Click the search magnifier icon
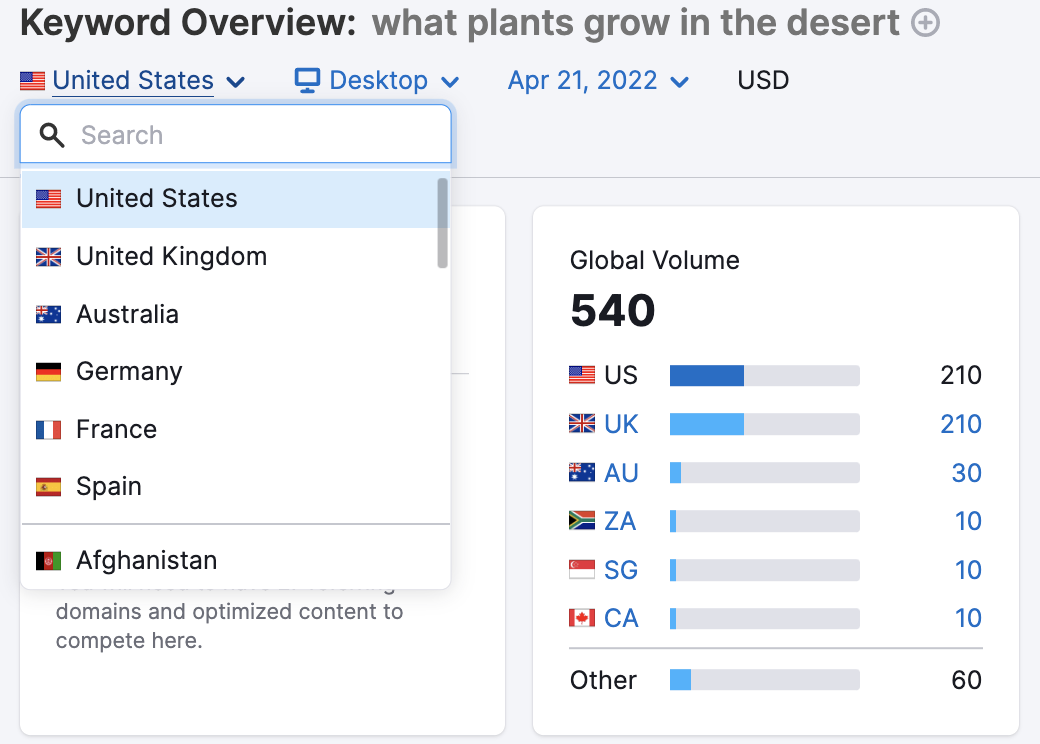The image size is (1040, 744). 52,134
